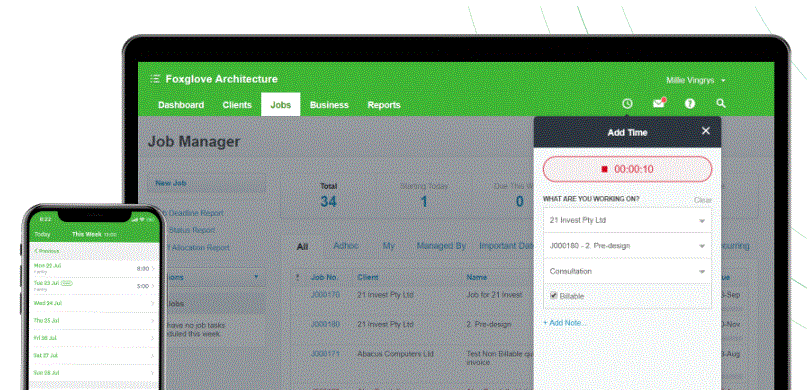The image size is (807, 390).
Task: Open Sat 27 Jul entry on phone
Action: 94,356
